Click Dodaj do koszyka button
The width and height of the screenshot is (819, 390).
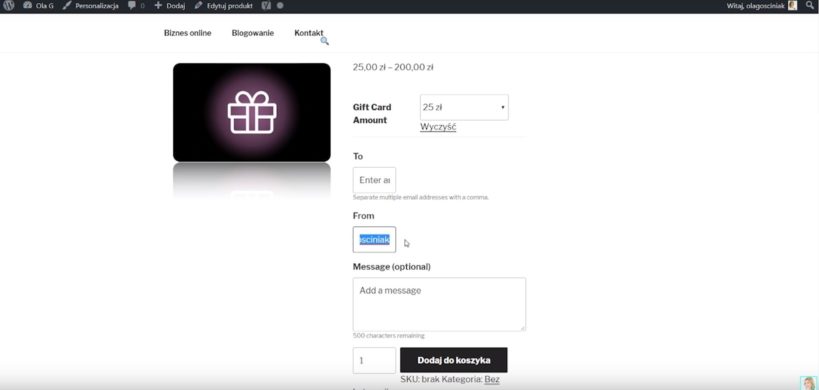click(x=454, y=360)
